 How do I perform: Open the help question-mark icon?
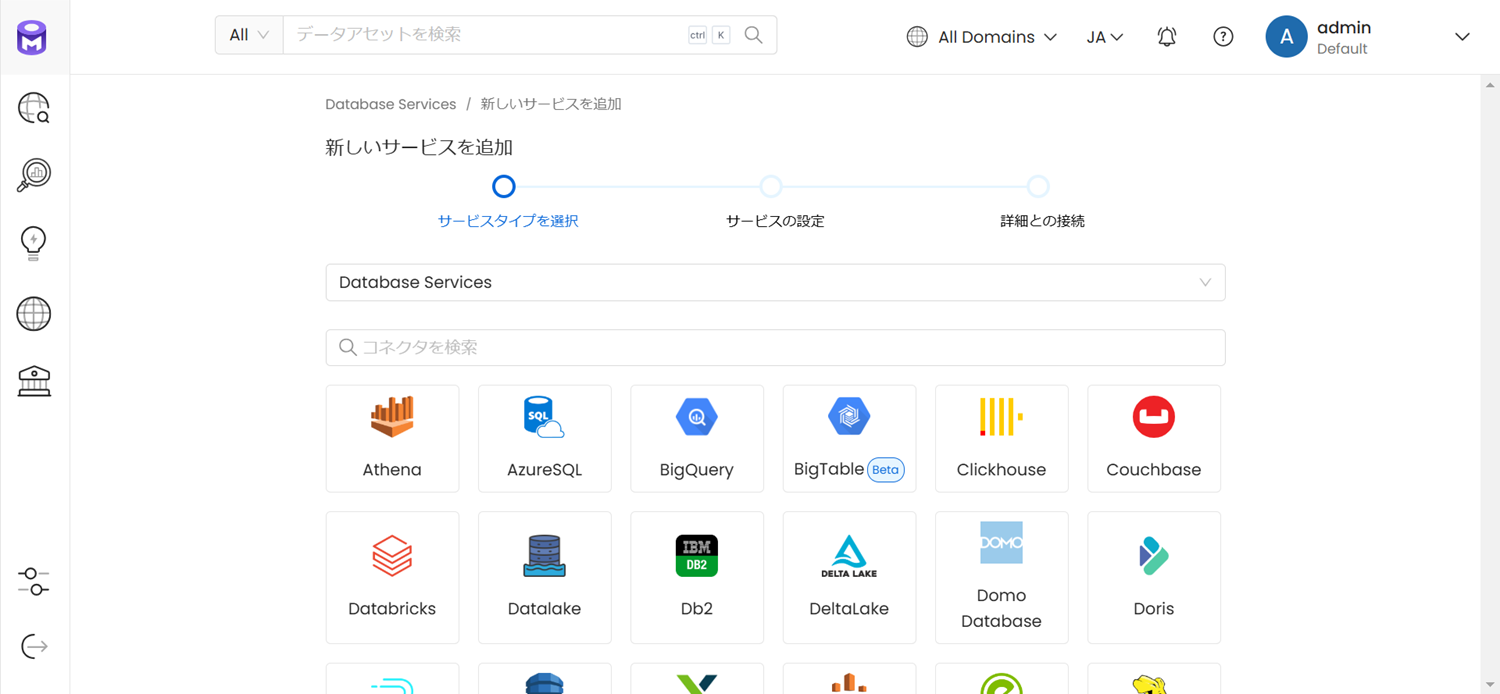coord(1223,37)
